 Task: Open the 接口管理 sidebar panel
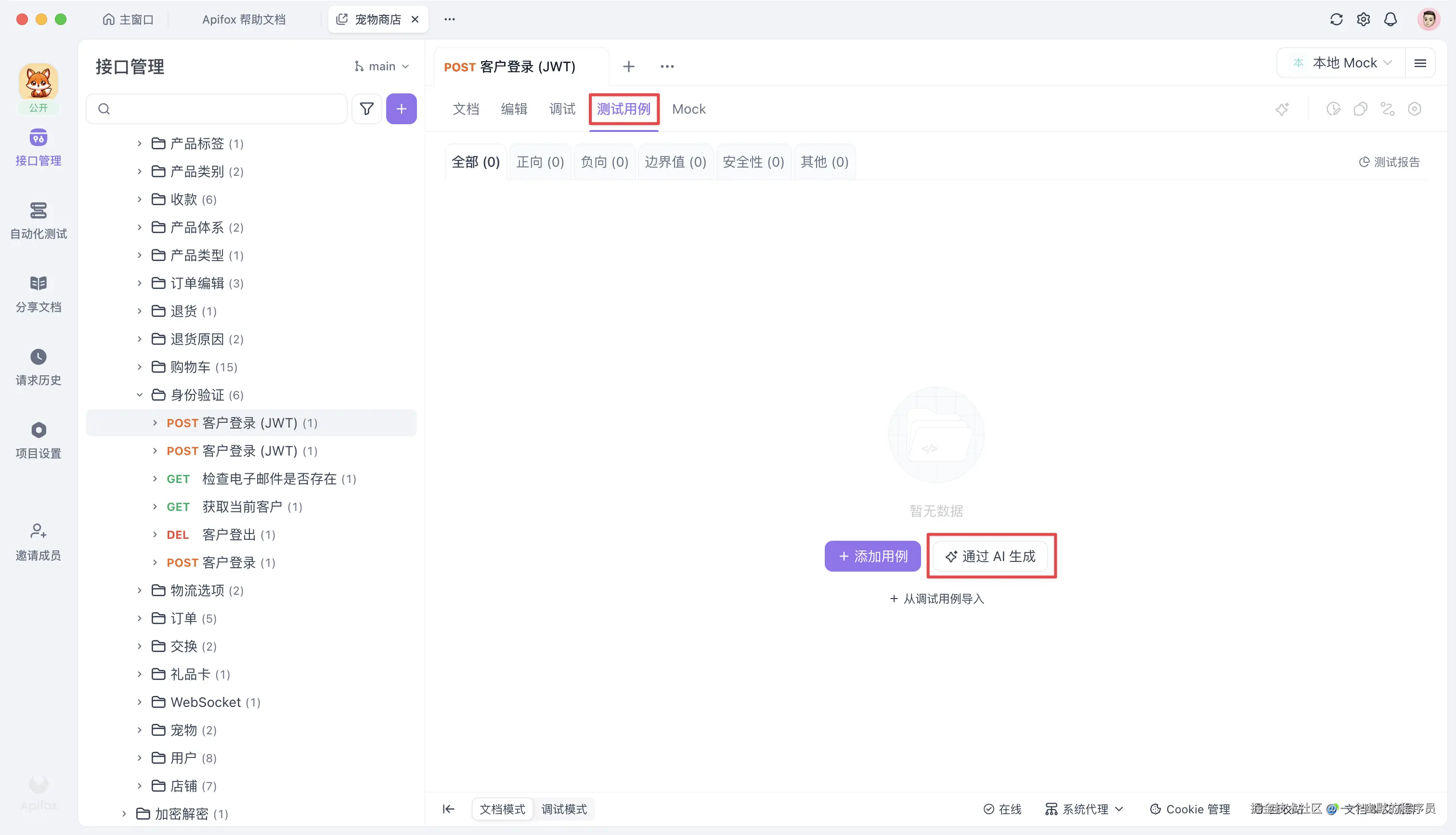pos(38,146)
